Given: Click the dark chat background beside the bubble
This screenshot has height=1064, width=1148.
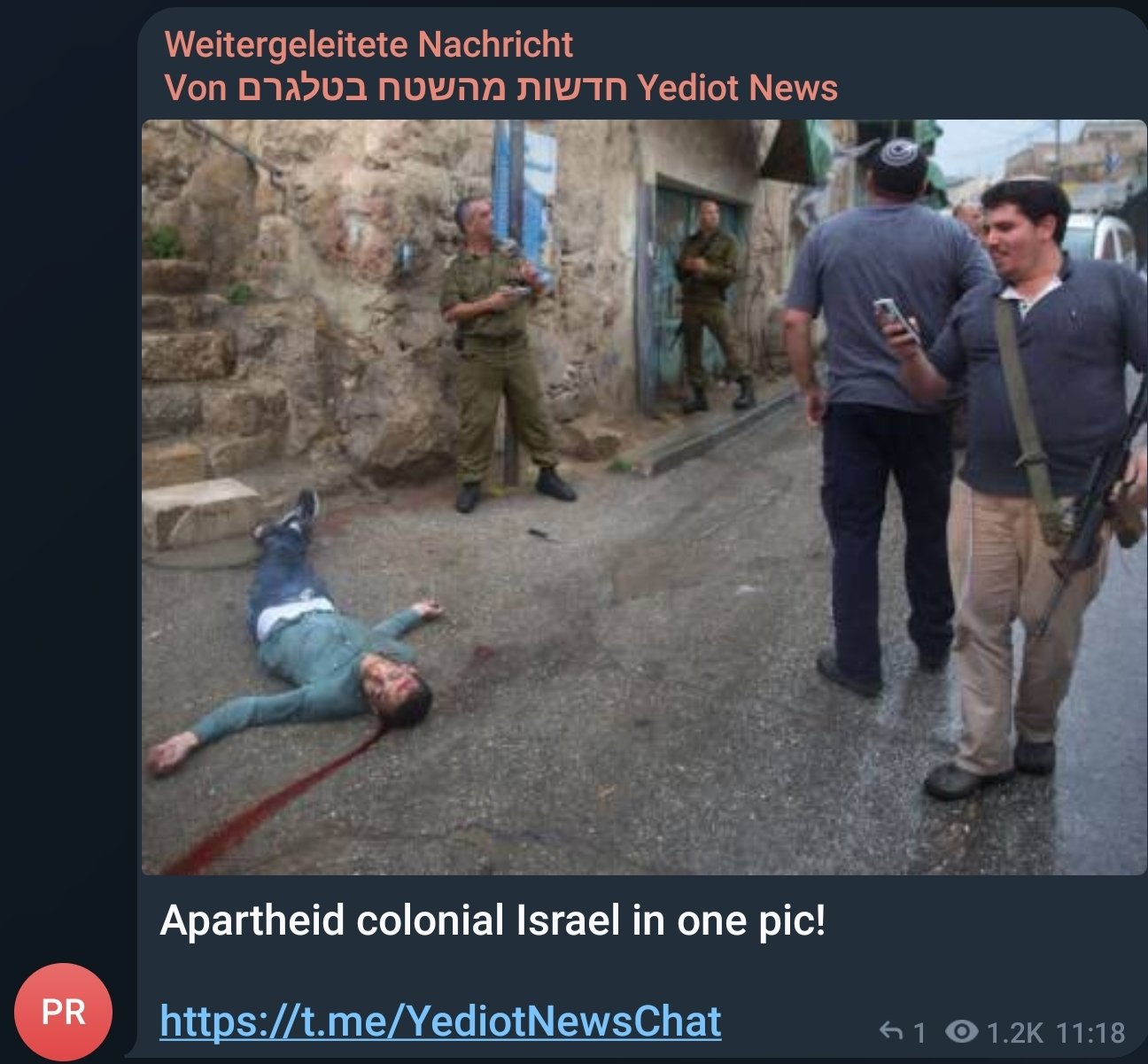Looking at the screenshot, I should pyautogui.click(x=66, y=443).
